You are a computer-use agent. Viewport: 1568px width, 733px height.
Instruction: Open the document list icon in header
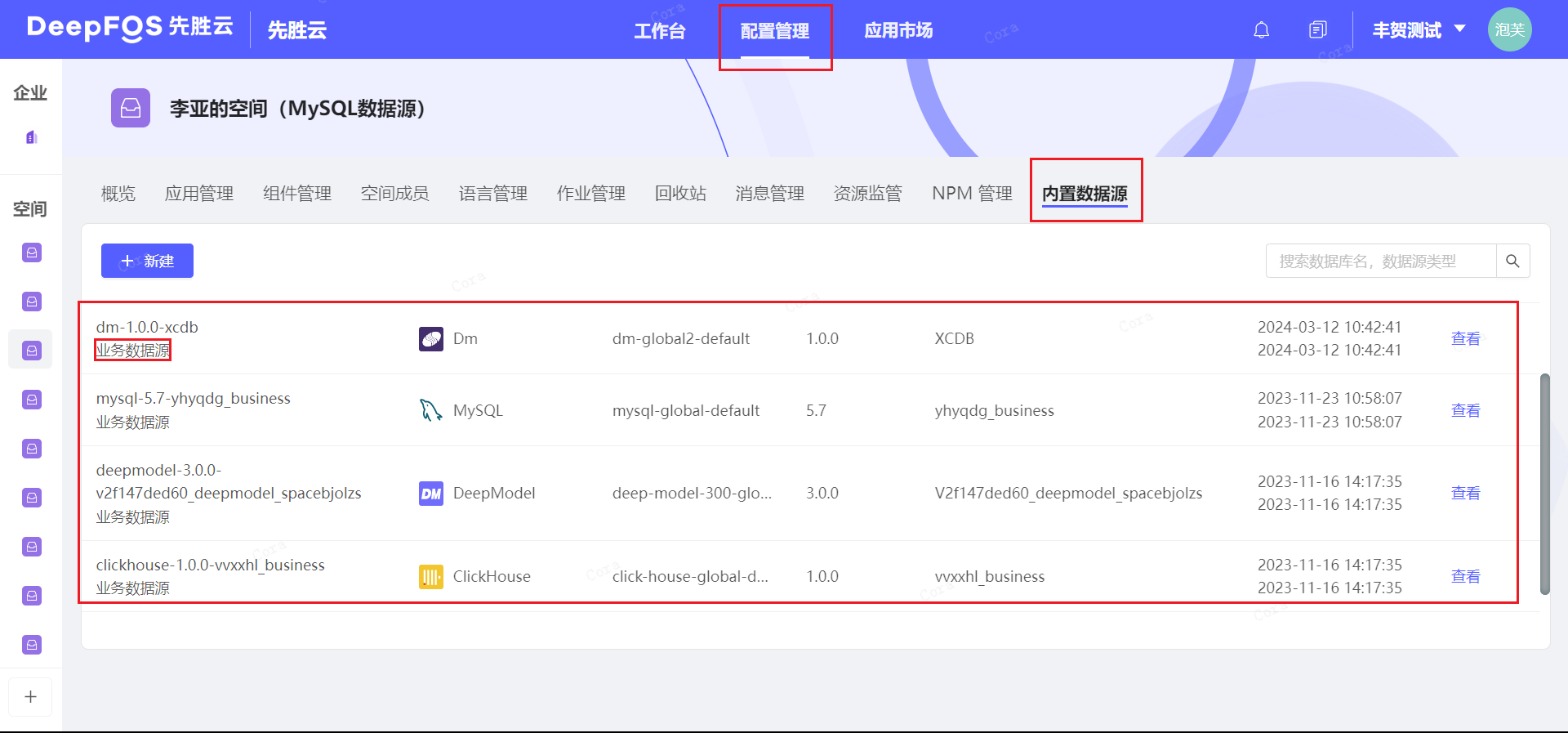point(1317,30)
